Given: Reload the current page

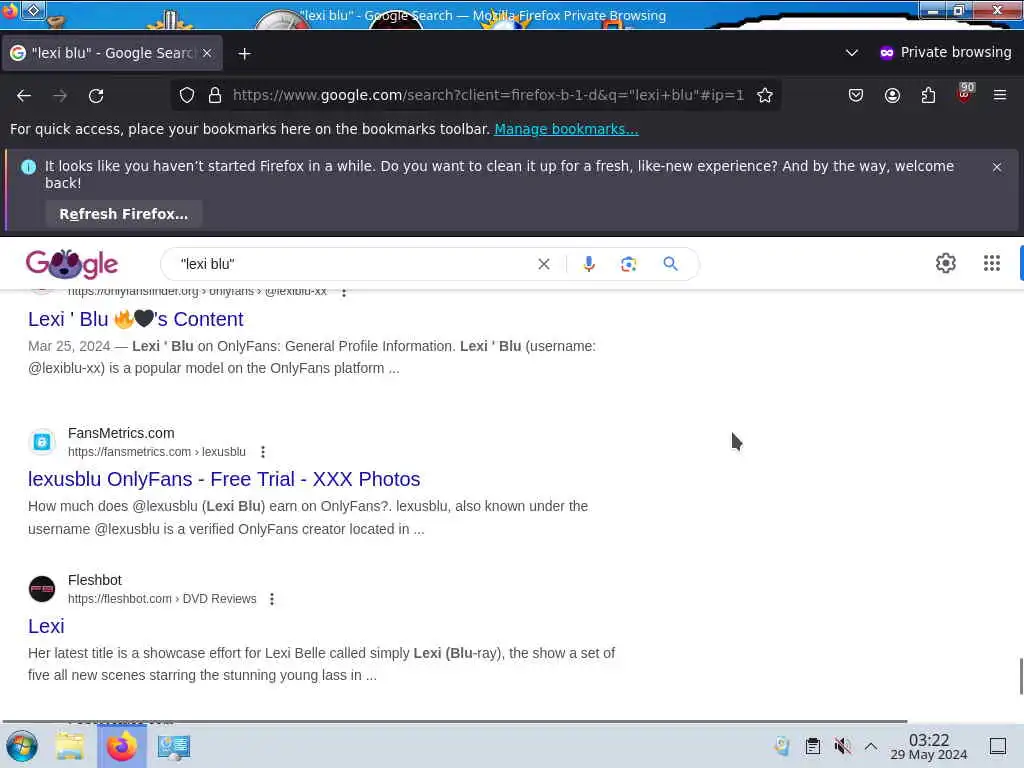Looking at the screenshot, I should (x=96, y=95).
